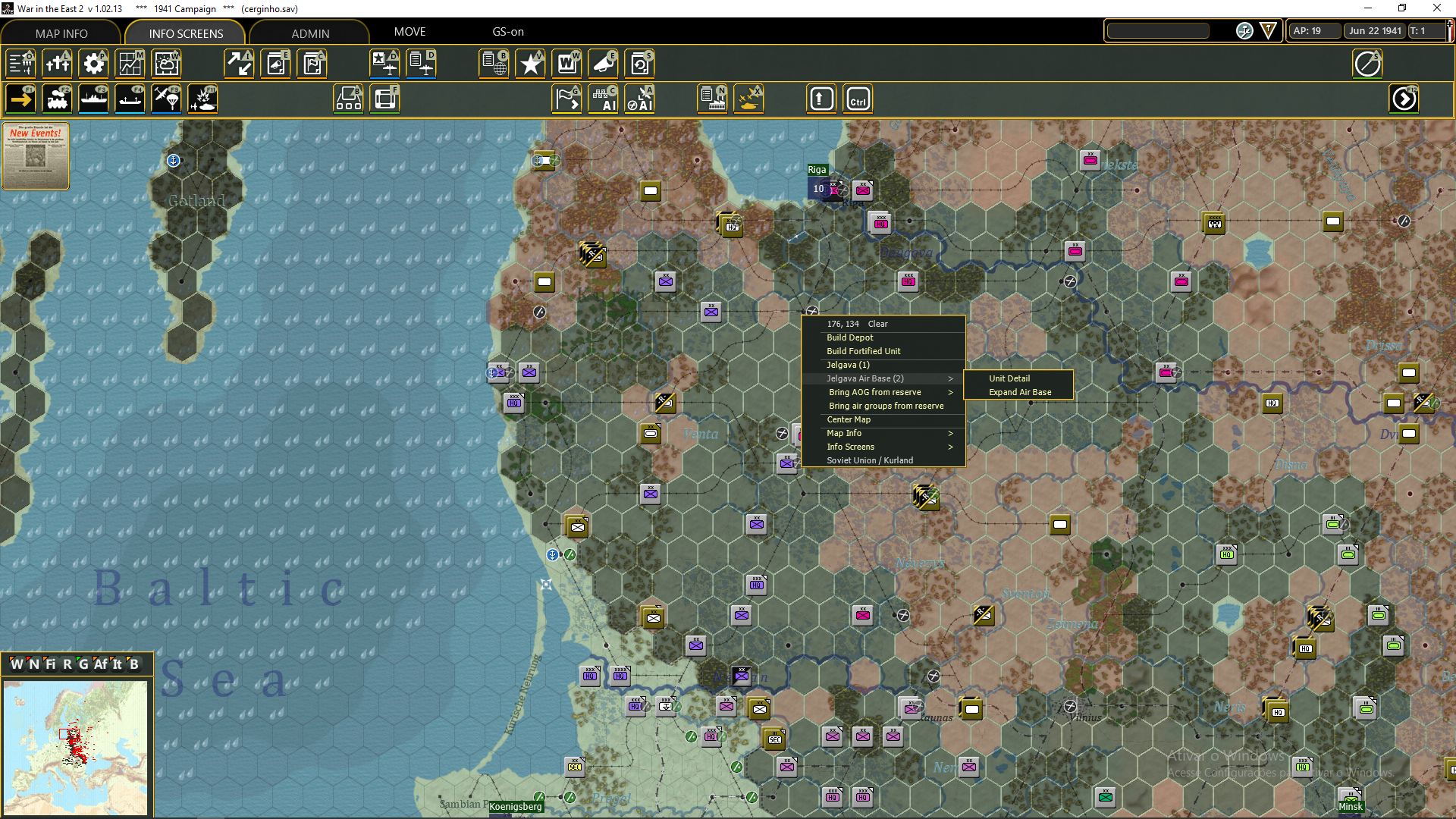Toggle the Af nation filter button
This screenshot has width=1456, height=819.
point(100,664)
